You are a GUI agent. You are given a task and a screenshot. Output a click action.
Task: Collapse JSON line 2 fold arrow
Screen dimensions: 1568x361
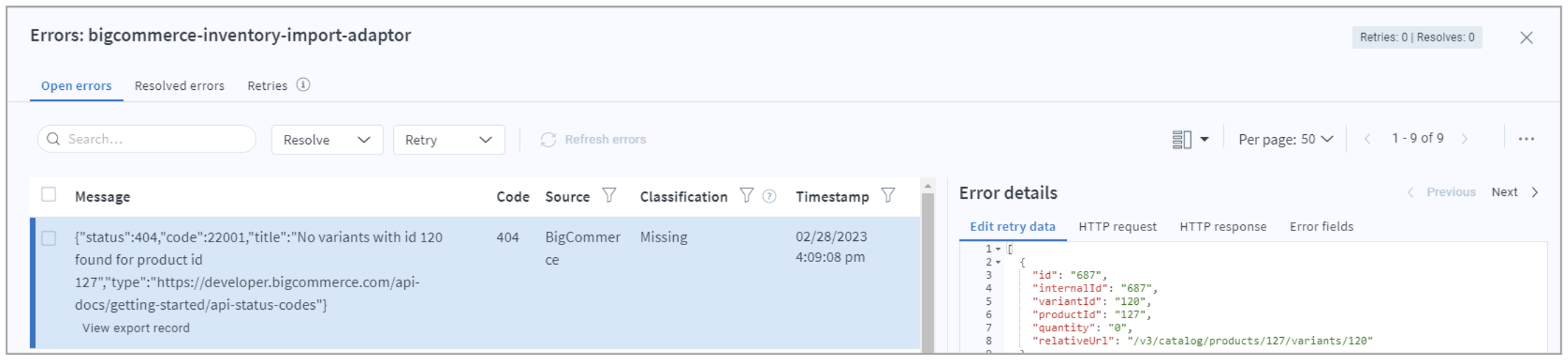click(x=998, y=263)
